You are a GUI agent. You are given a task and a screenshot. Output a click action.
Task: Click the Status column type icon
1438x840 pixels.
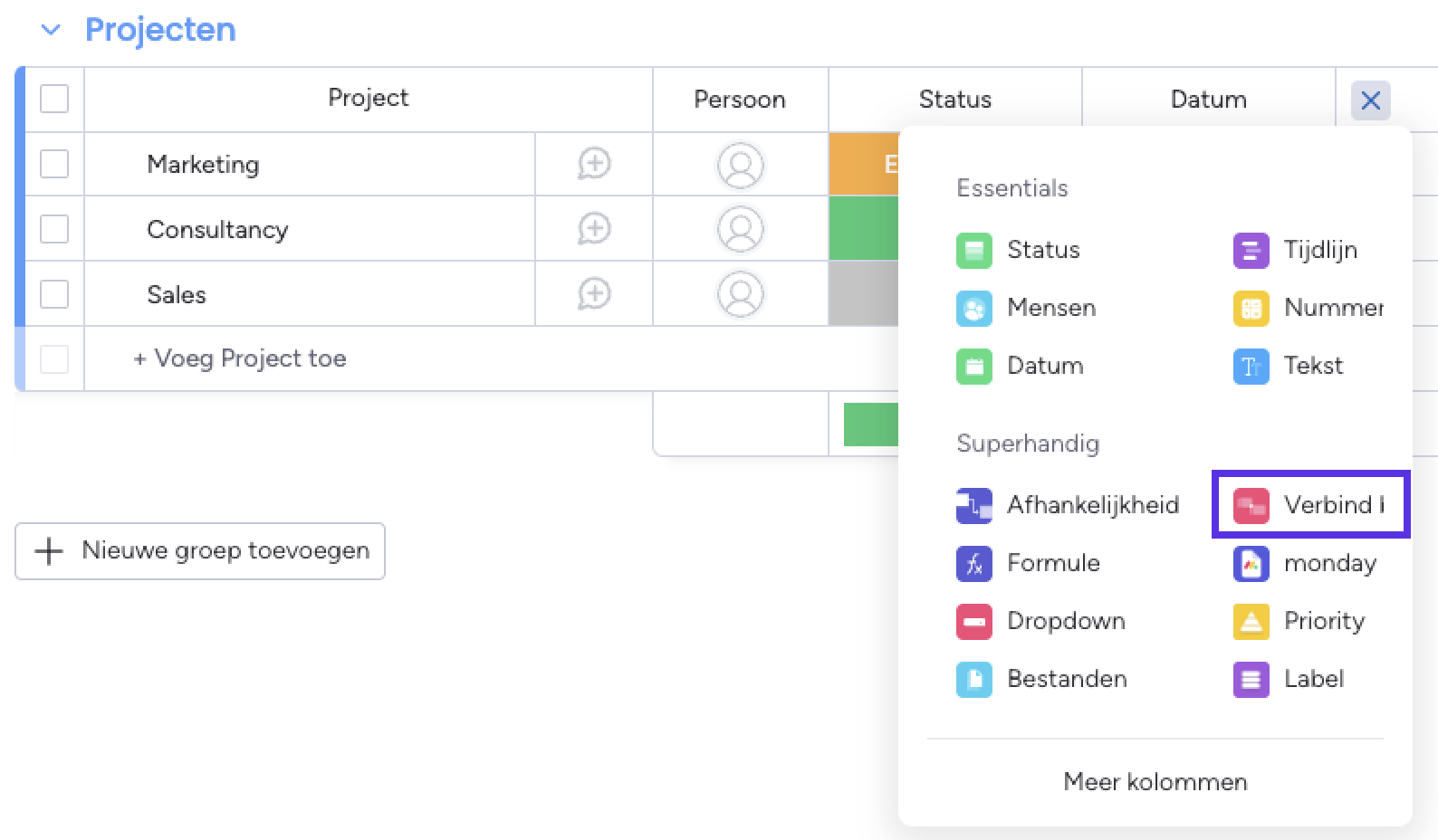pos(973,250)
